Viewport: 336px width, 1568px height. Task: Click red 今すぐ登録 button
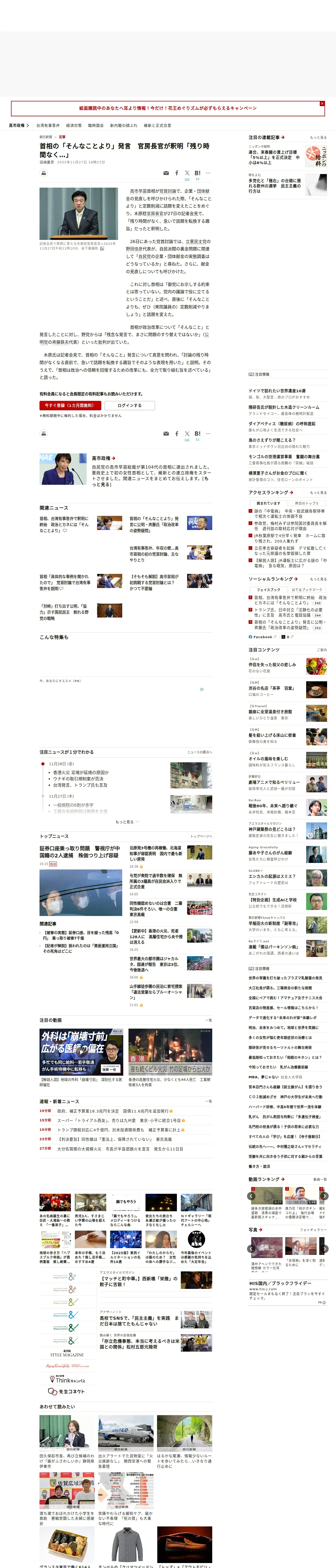click(x=71, y=405)
